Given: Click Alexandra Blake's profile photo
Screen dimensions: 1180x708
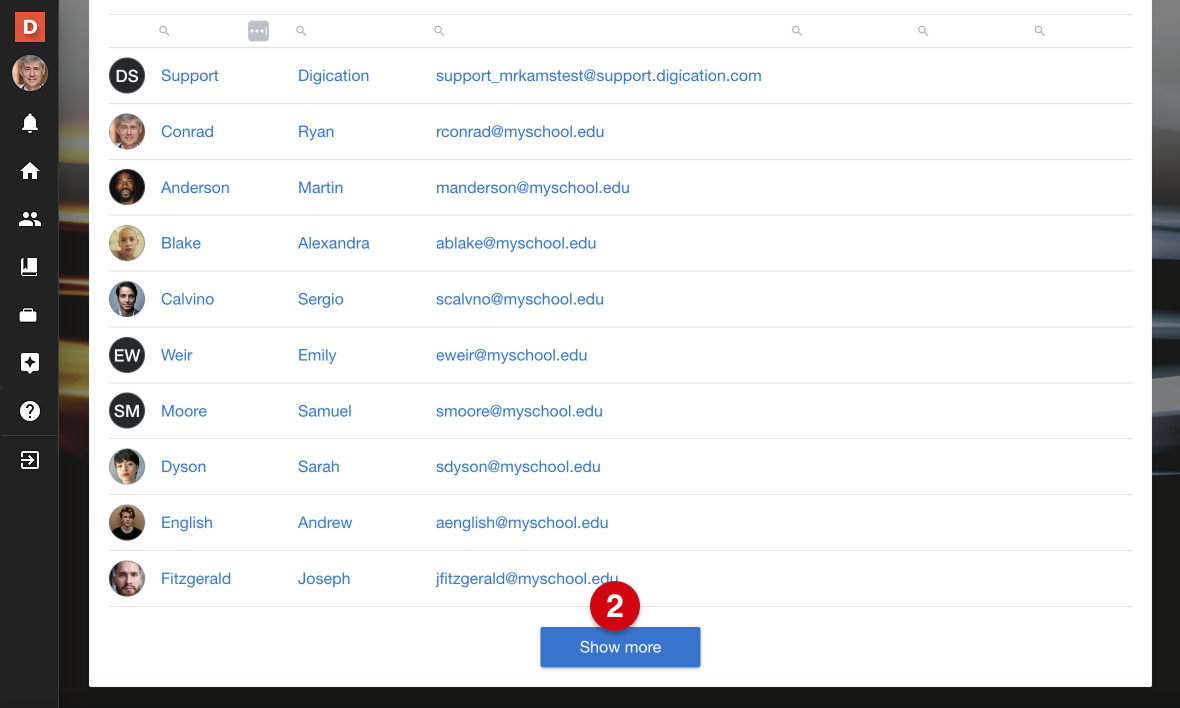Looking at the screenshot, I should pyautogui.click(x=127, y=243).
